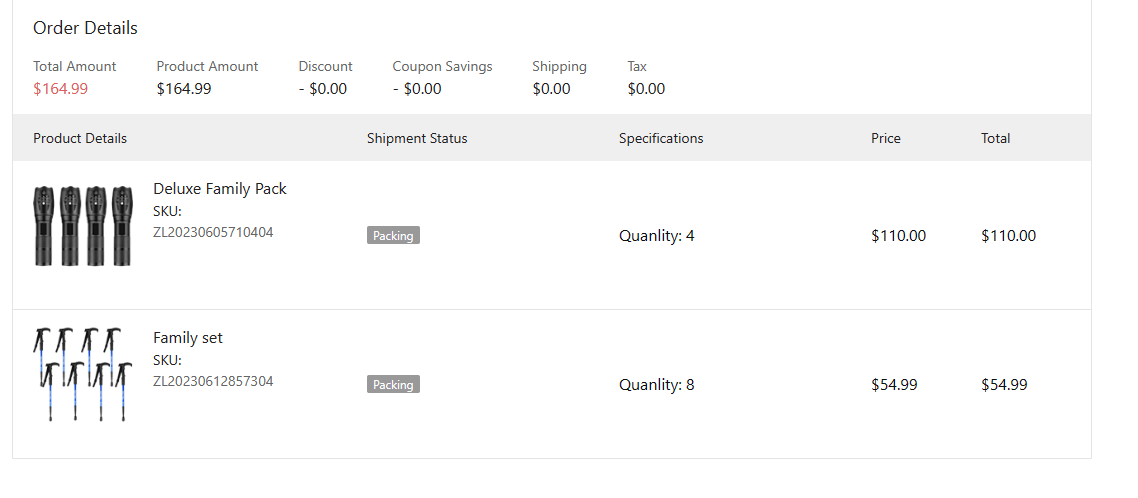
Task: Click the Total Amount value $164.99
Action: (60, 89)
